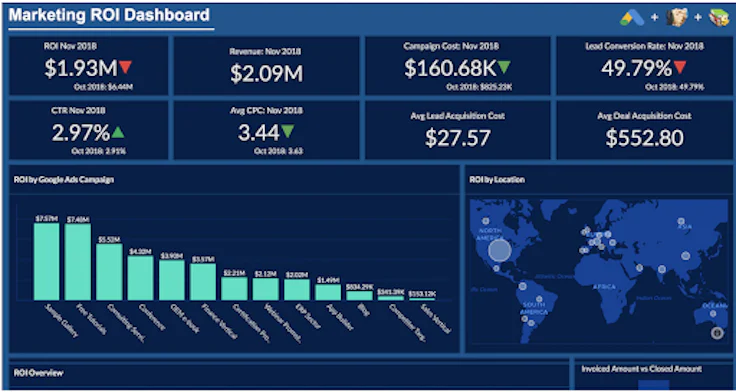Image resolution: width=736 pixels, height=392 pixels.
Task: Click red down arrow beside $1.93M ROI
Action: click(x=125, y=68)
